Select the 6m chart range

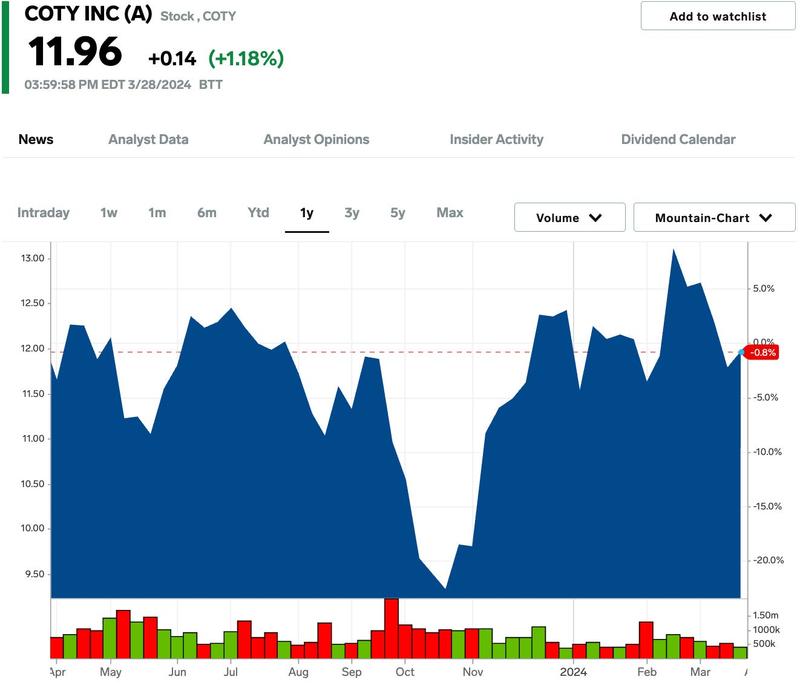click(207, 213)
